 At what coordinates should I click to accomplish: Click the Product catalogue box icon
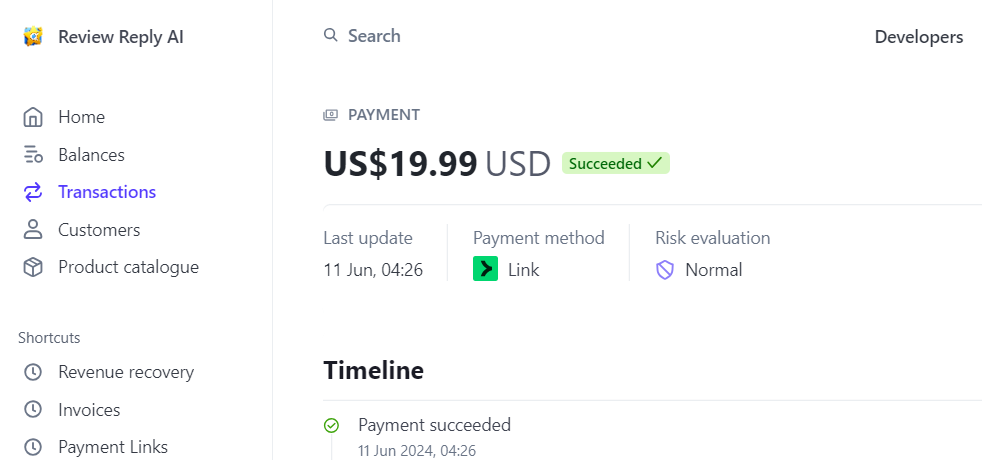coord(33,267)
